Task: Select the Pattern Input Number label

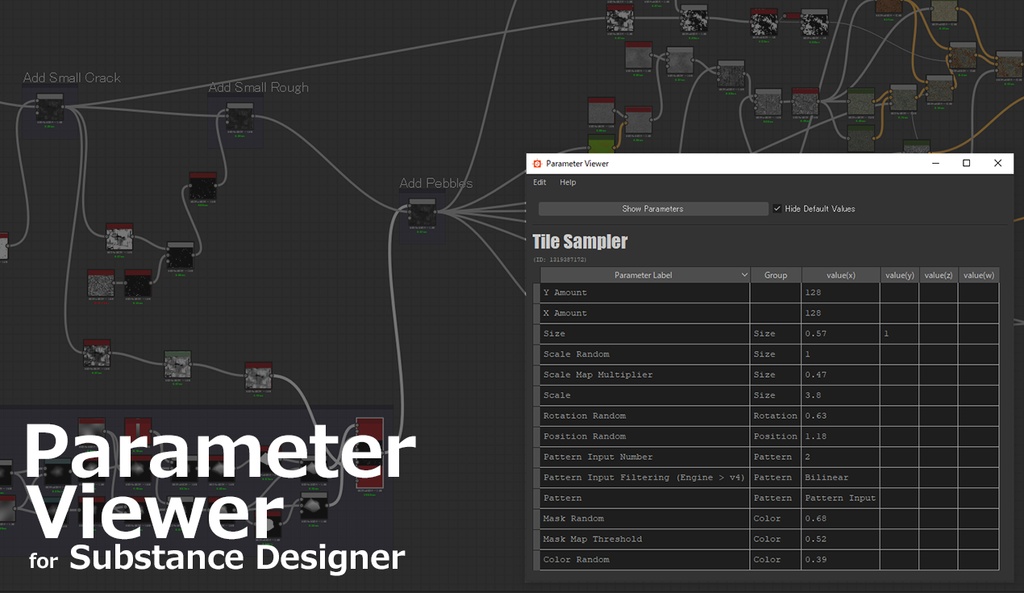Action: point(645,457)
